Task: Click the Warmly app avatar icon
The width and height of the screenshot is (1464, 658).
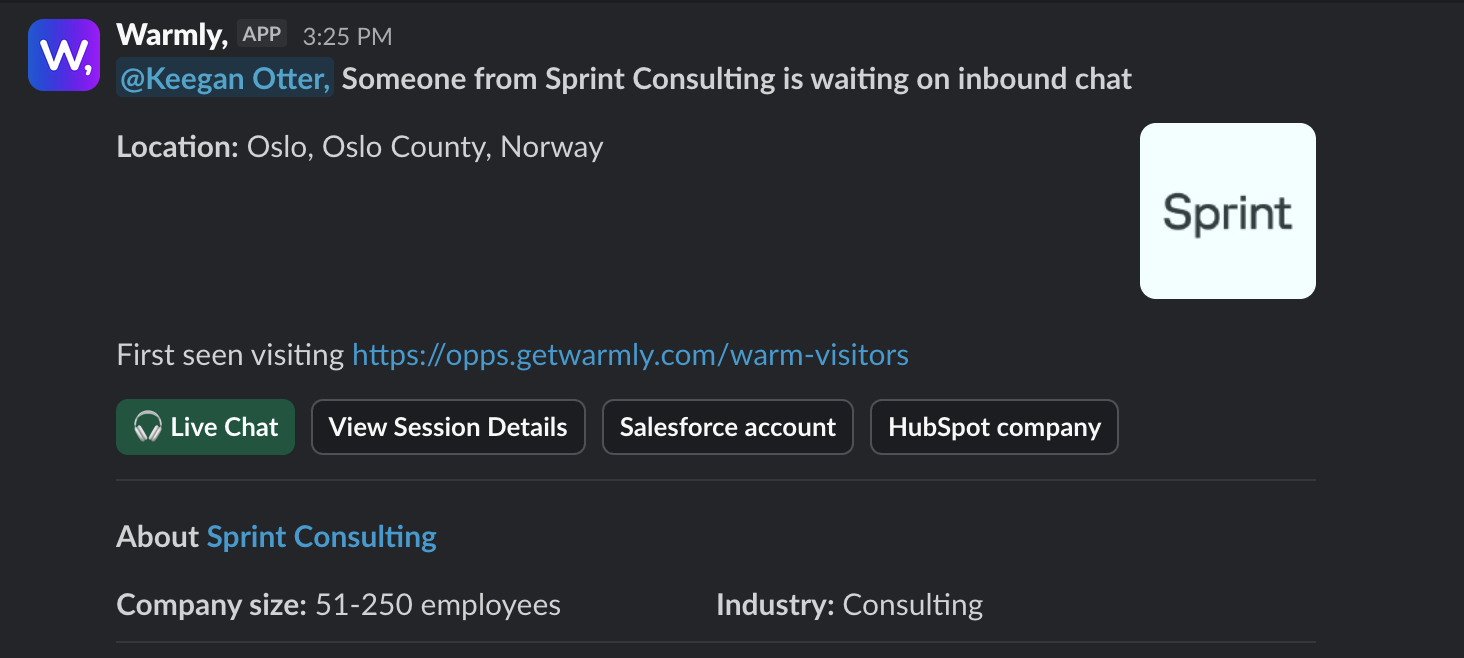Action: 63,54
